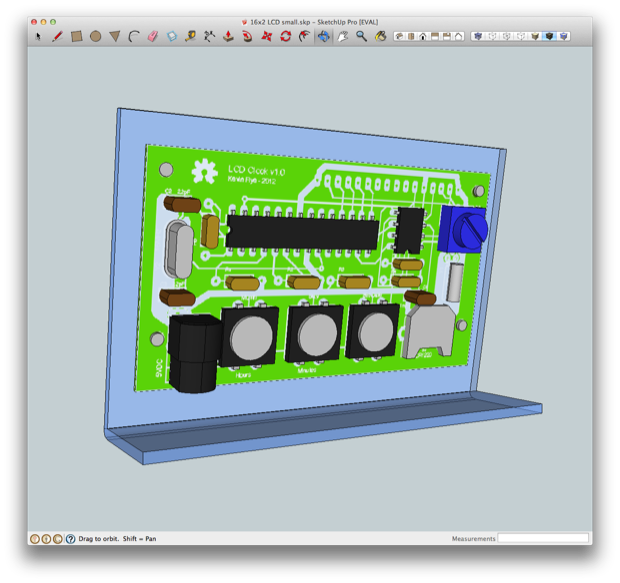Activate the red Rotate tool

(x=285, y=37)
